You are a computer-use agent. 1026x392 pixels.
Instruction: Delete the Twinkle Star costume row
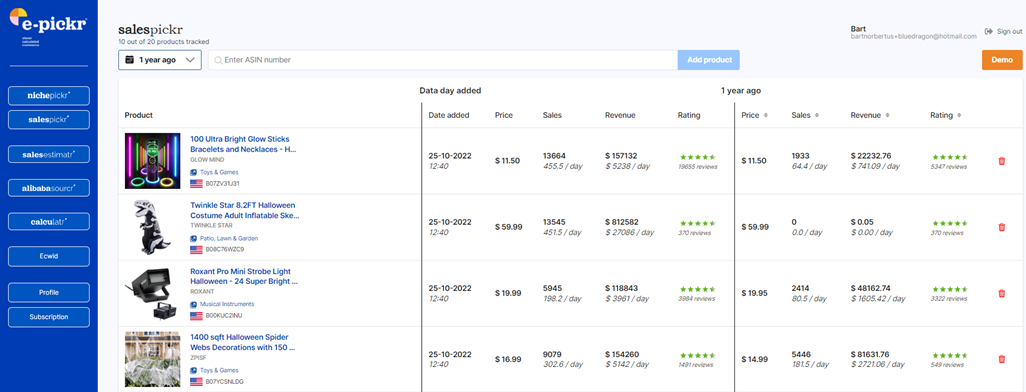1001,227
